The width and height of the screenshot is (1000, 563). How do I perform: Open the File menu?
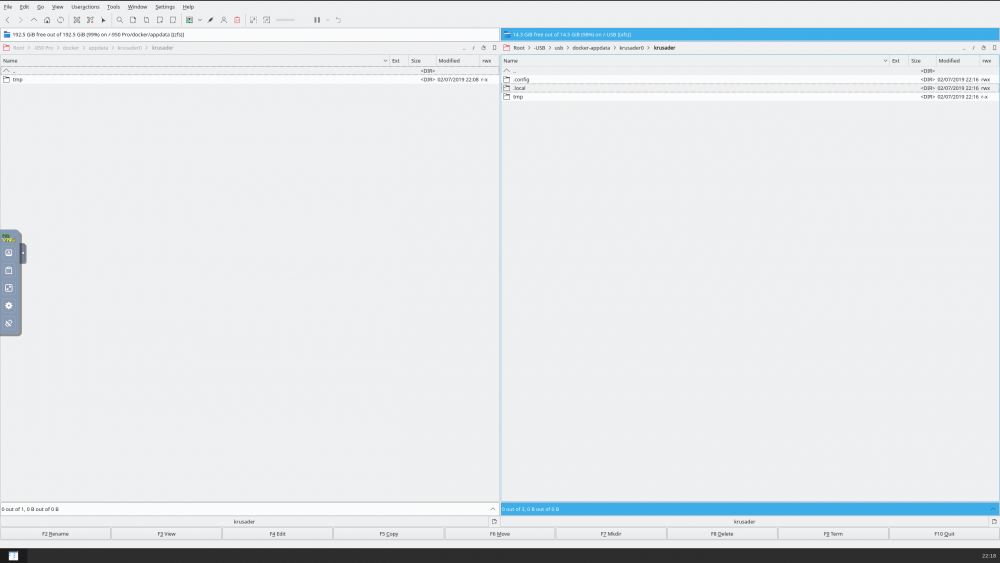tap(8, 7)
